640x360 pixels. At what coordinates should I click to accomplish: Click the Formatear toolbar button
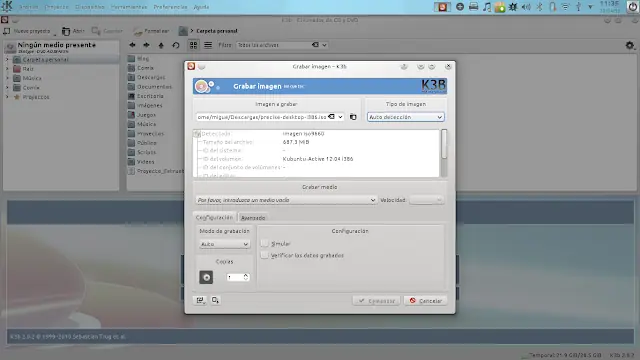click(x=151, y=31)
